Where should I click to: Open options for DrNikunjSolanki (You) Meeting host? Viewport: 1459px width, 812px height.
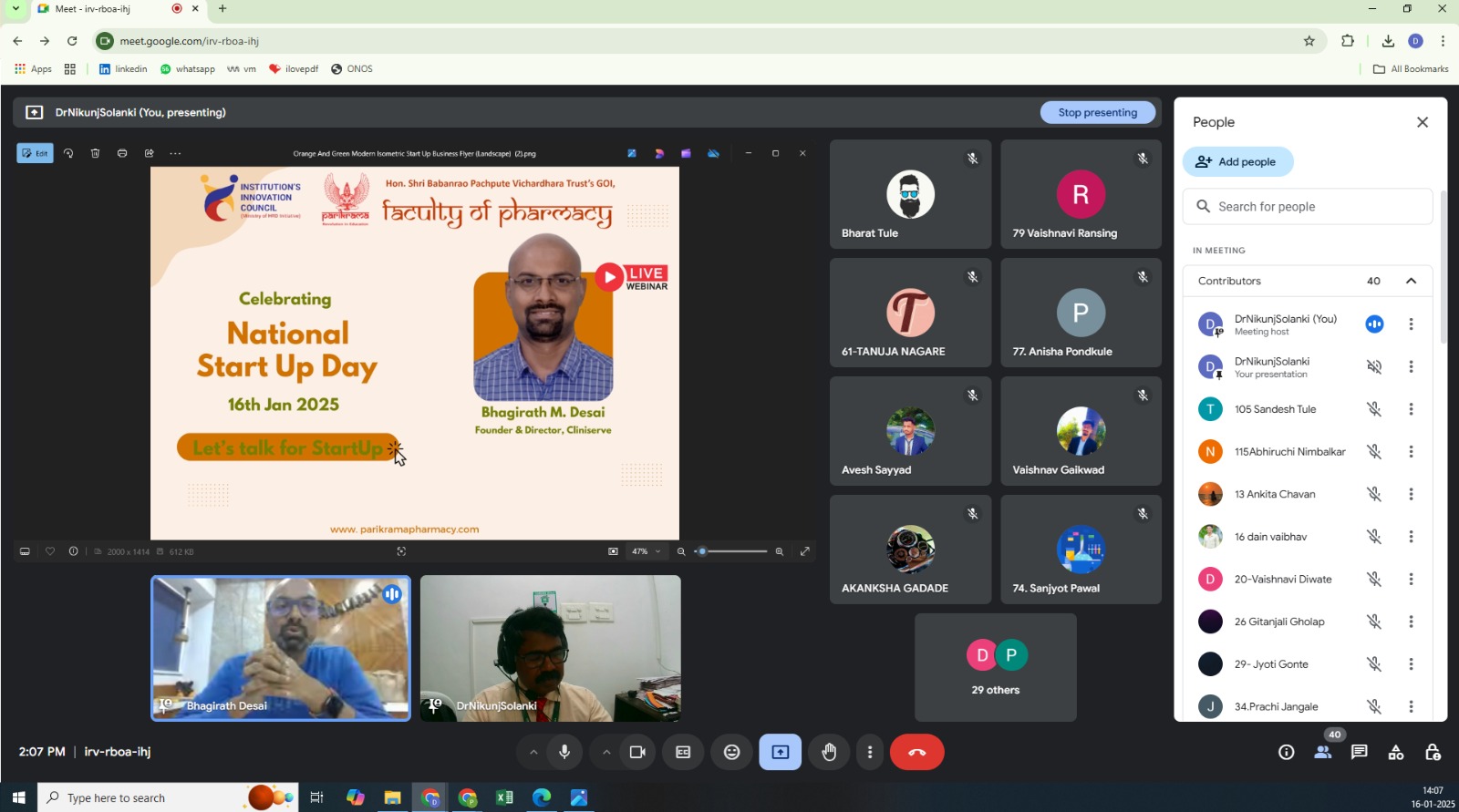click(1411, 324)
